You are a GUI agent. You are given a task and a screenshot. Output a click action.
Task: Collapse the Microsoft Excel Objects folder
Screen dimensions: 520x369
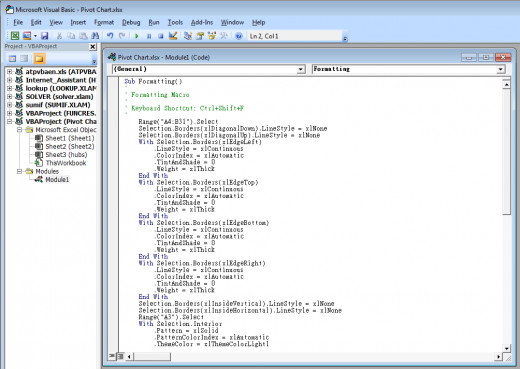20,130
